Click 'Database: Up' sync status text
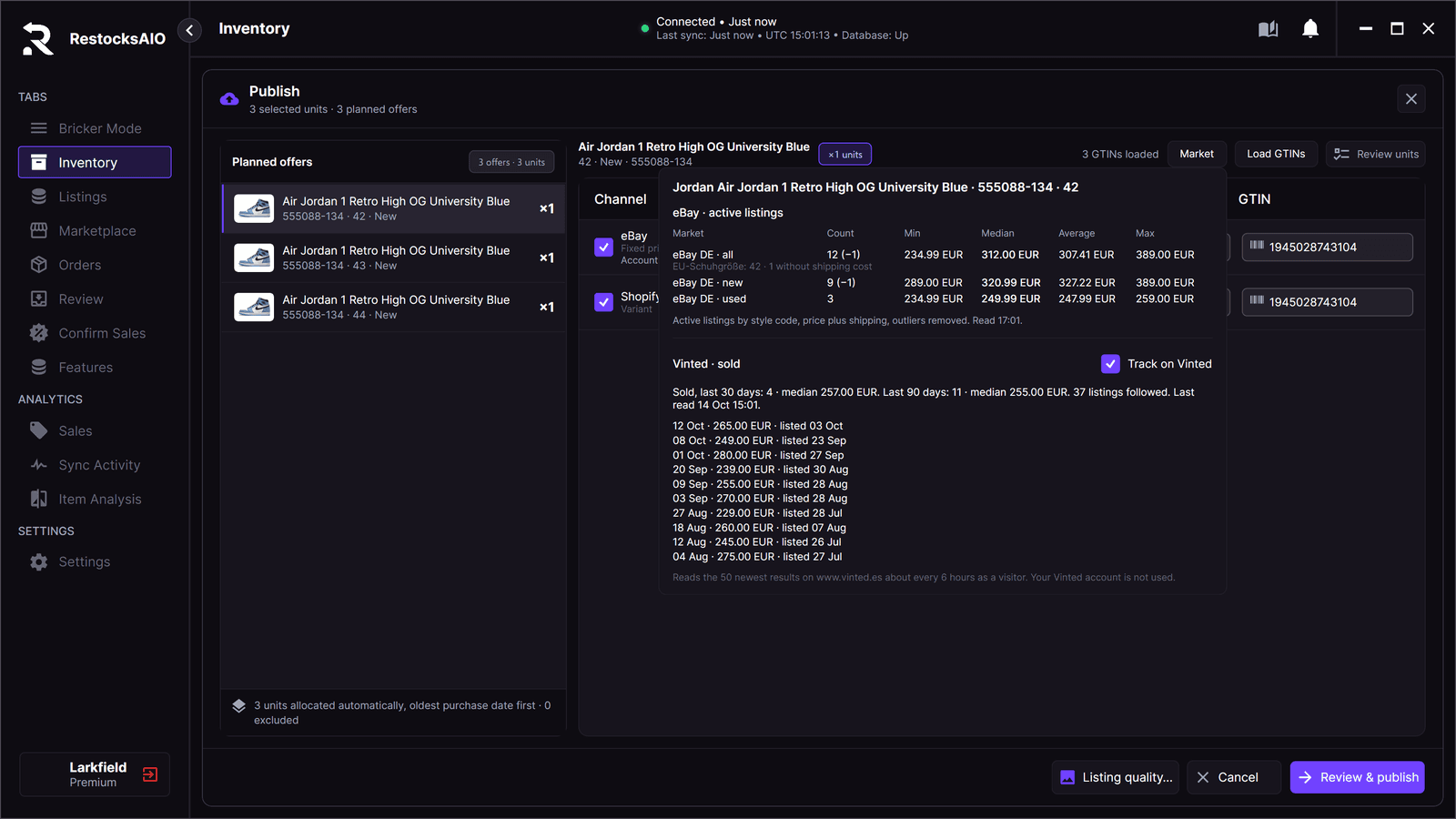The image size is (1456, 819). pos(875,35)
